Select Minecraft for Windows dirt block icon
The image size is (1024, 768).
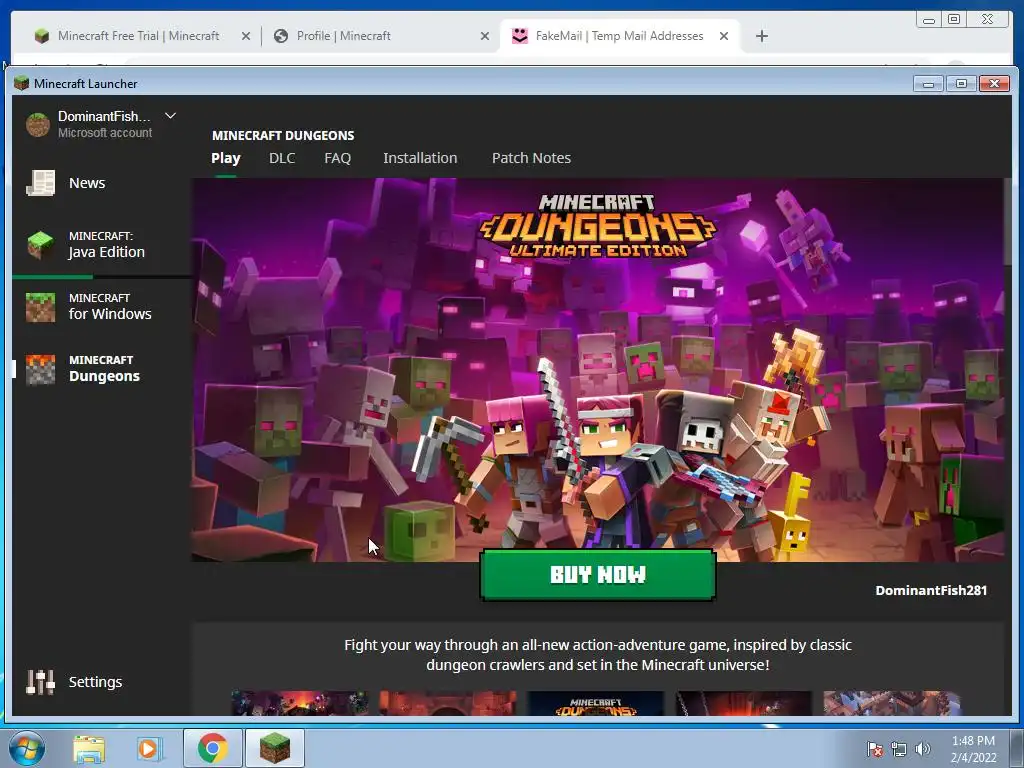[x=40, y=307]
